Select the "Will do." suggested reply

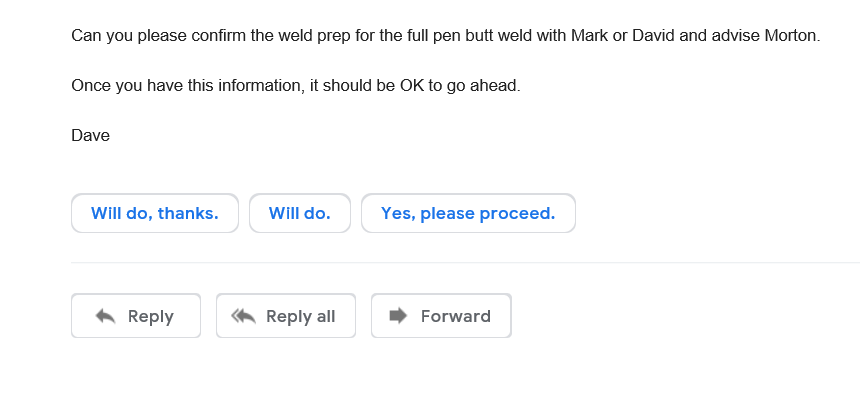[300, 213]
